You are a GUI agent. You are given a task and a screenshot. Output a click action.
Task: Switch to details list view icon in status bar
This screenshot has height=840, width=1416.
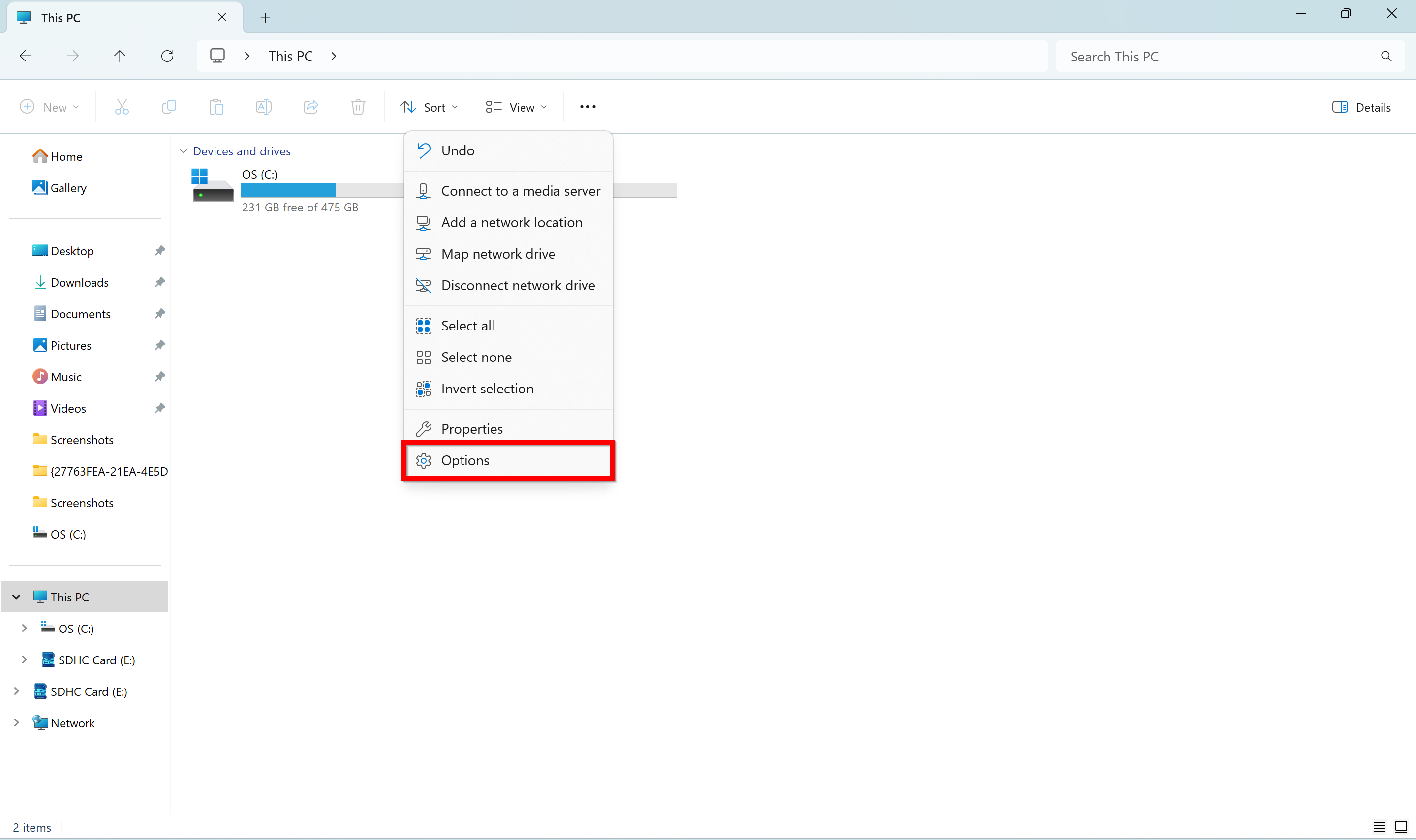coord(1379,826)
